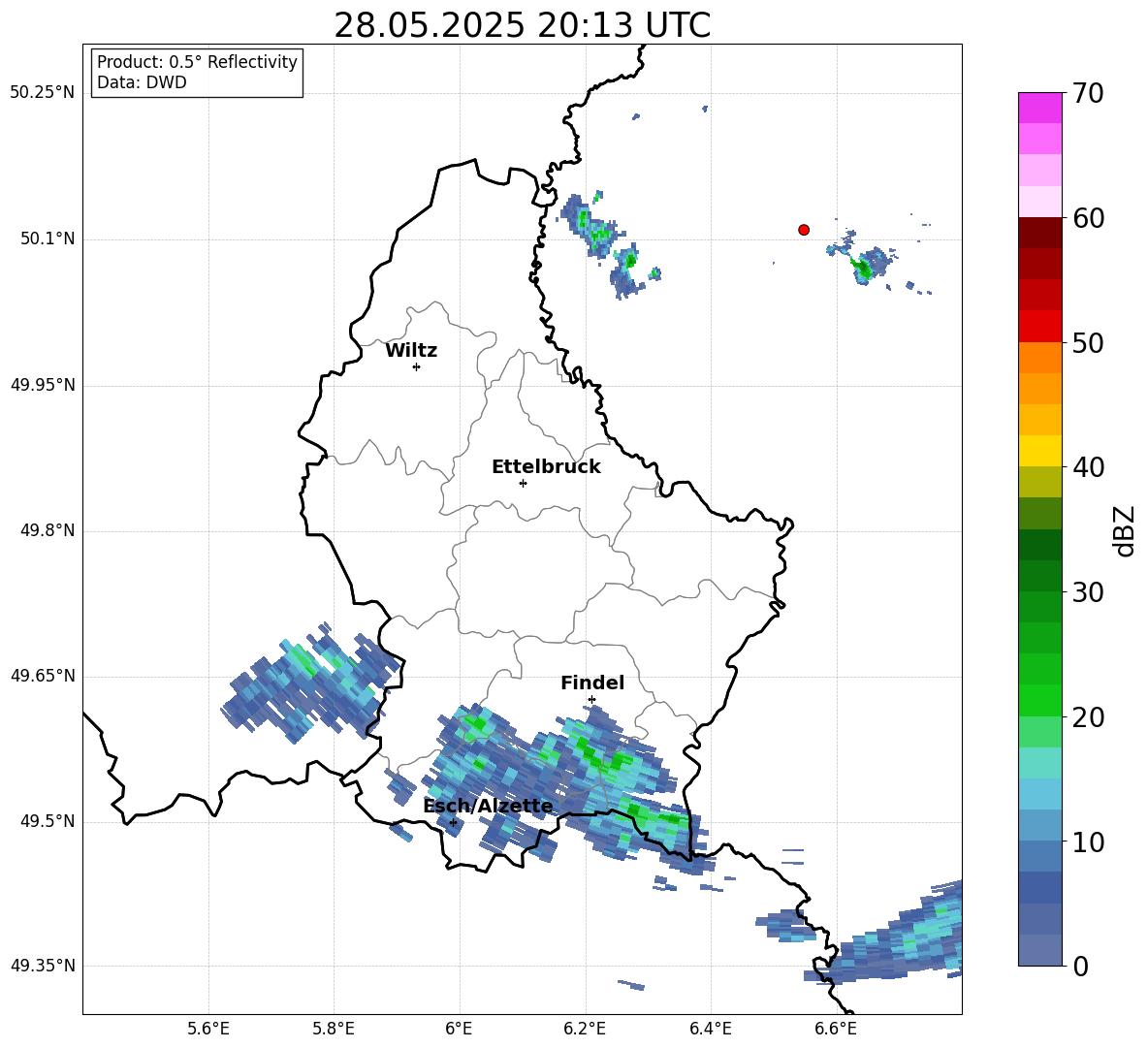Click the radar echo cell east of the red dot
This screenshot has width=1148, height=1048.
pos(866,265)
